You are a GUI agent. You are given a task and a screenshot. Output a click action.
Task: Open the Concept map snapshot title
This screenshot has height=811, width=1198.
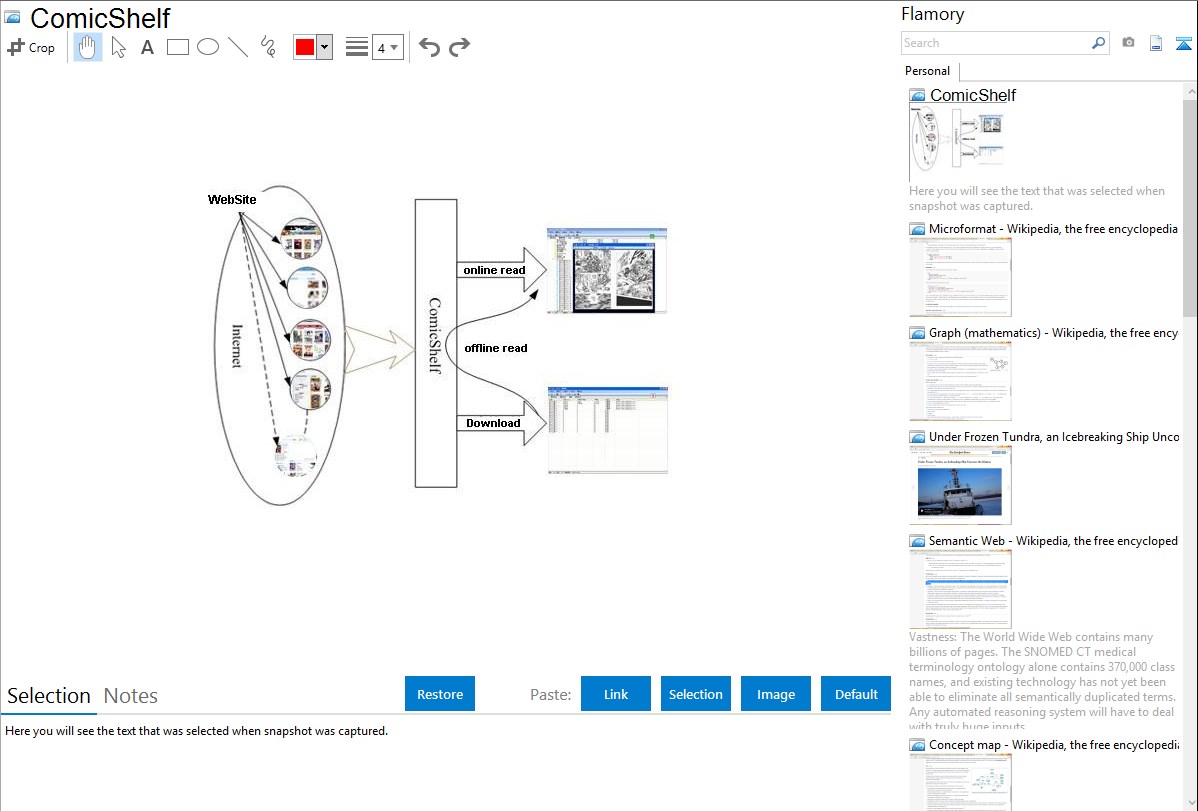1053,744
